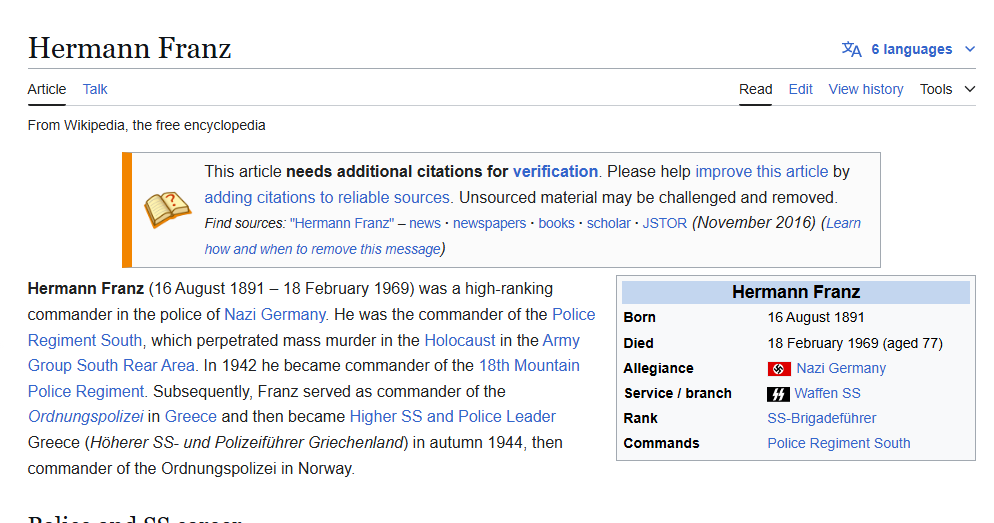The width and height of the screenshot is (994, 523).
Task: Click the (November 2016) date text
Action: point(754,223)
